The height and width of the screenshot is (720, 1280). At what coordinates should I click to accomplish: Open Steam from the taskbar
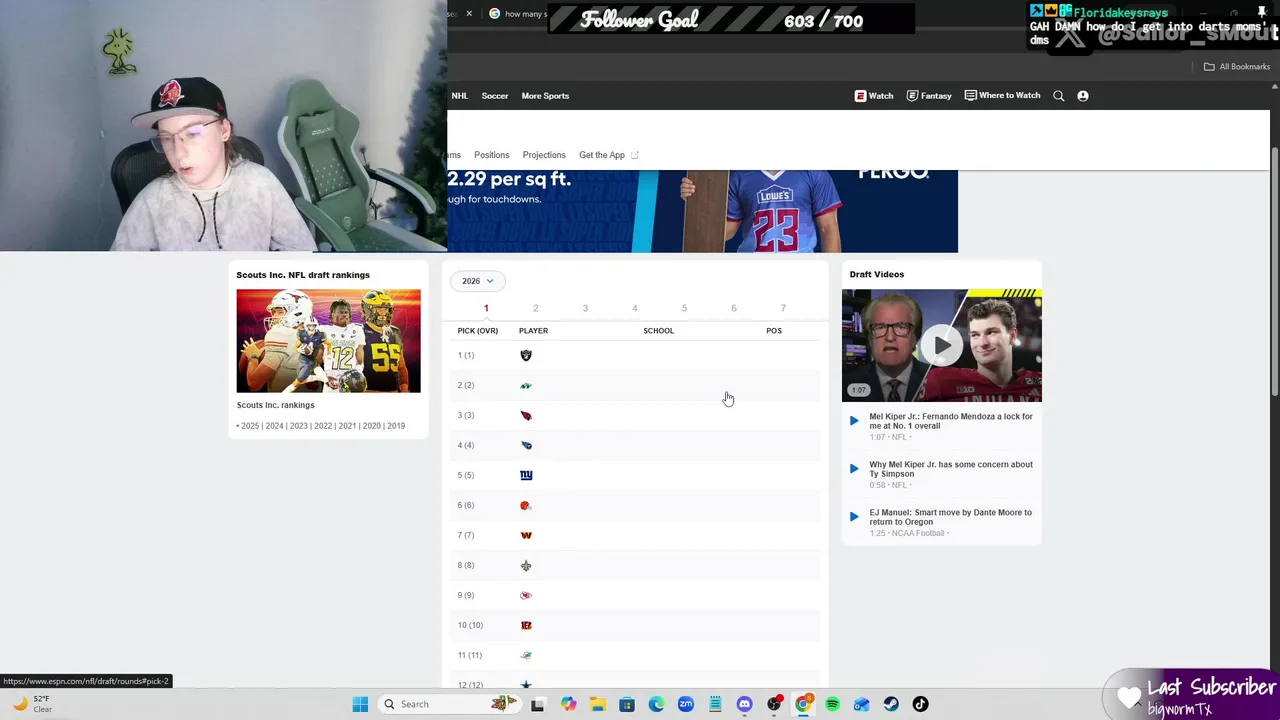891,704
